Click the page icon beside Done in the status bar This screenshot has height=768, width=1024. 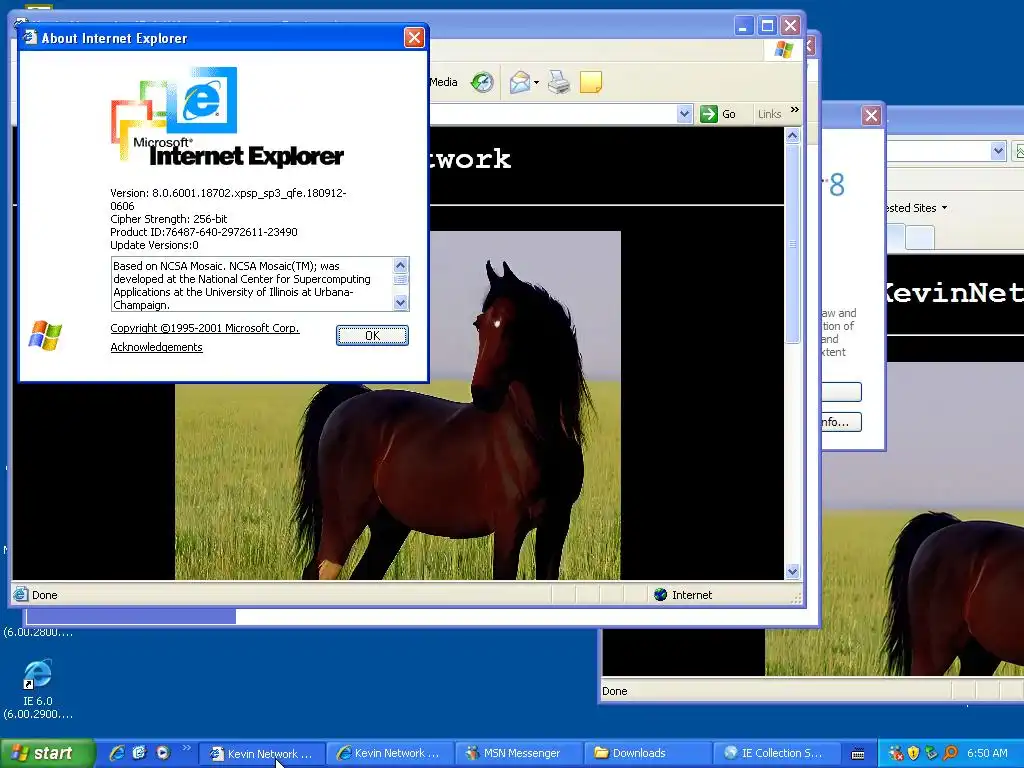point(21,594)
